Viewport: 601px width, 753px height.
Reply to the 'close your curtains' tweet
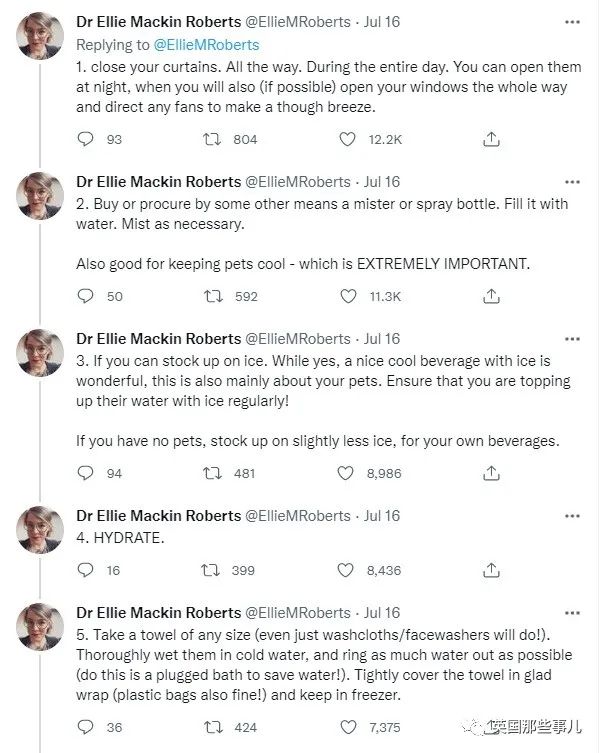[86, 139]
